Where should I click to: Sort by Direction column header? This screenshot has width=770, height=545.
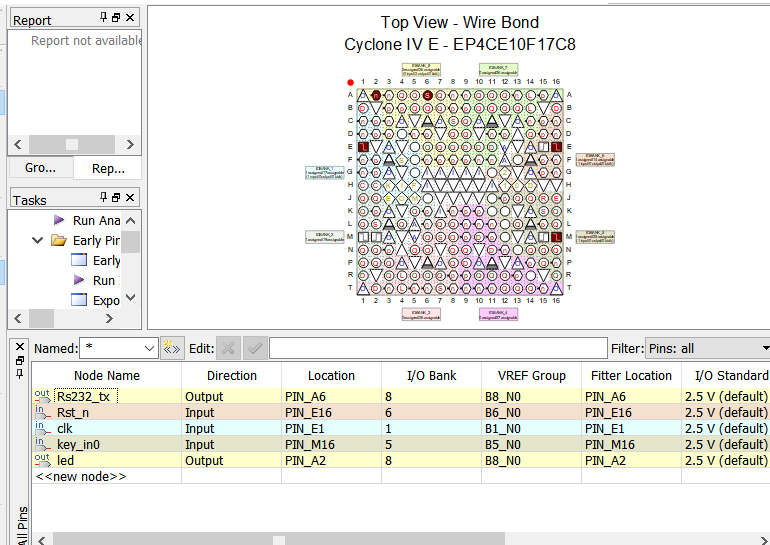click(x=232, y=376)
